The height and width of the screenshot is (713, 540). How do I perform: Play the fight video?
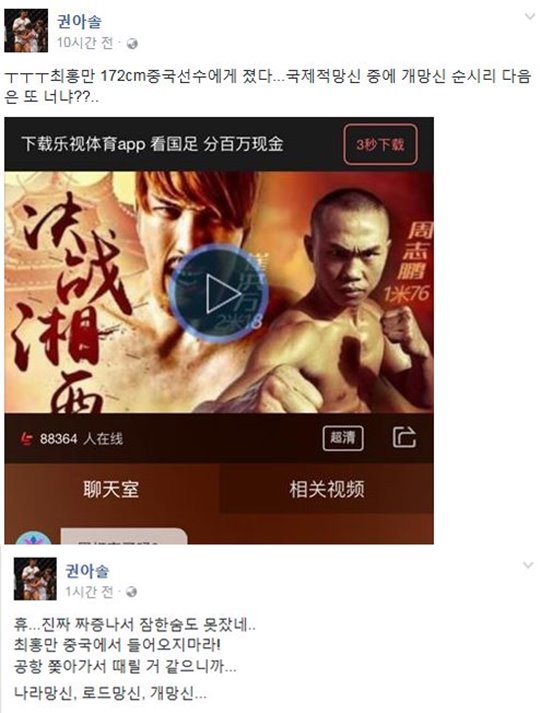point(219,293)
